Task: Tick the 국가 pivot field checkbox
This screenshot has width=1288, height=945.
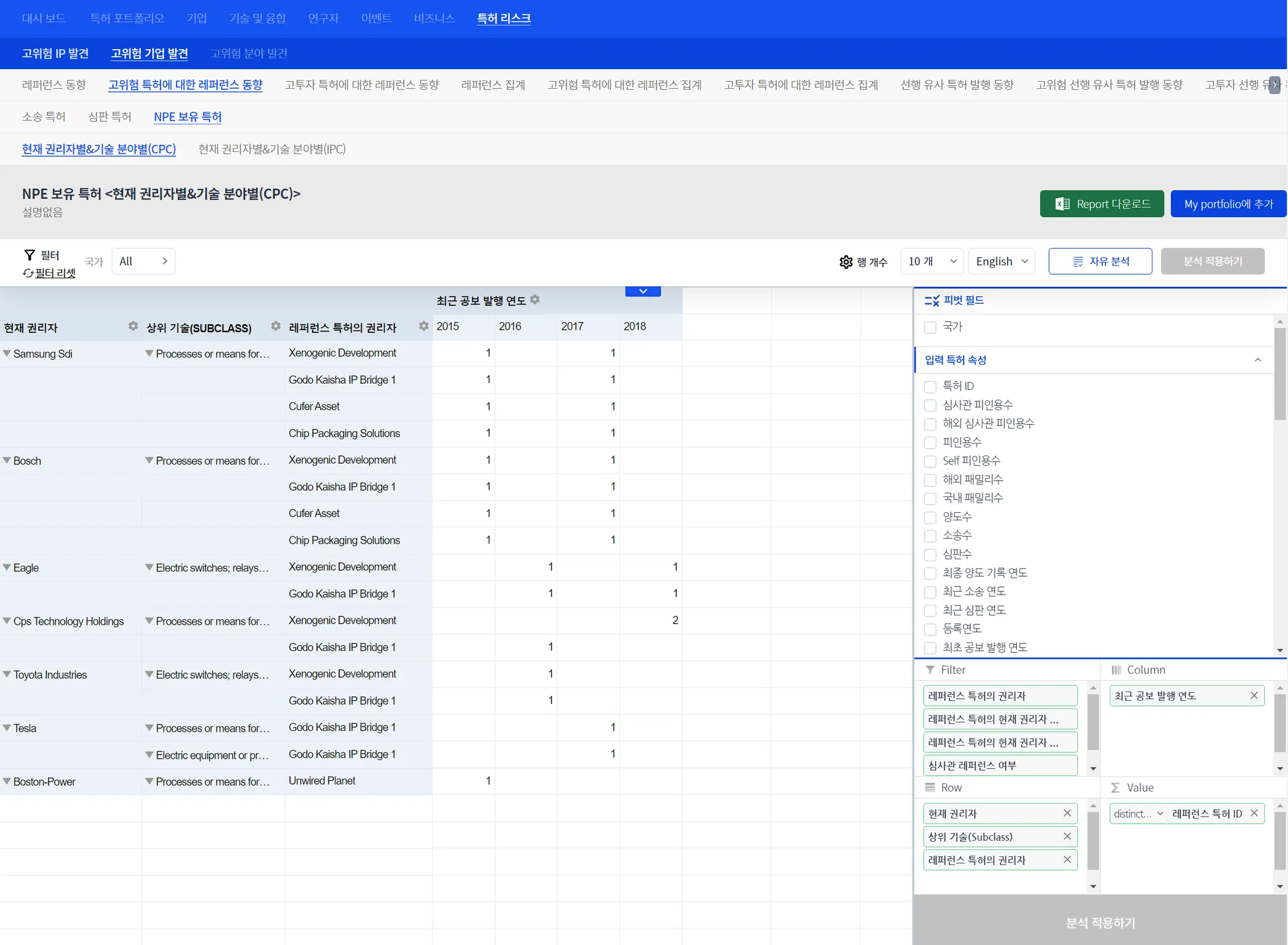Action: coord(930,327)
